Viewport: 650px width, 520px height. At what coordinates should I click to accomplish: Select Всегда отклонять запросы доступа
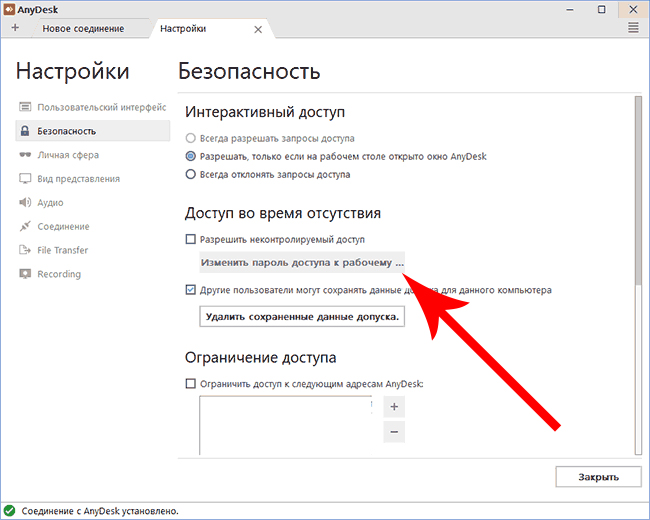point(190,174)
